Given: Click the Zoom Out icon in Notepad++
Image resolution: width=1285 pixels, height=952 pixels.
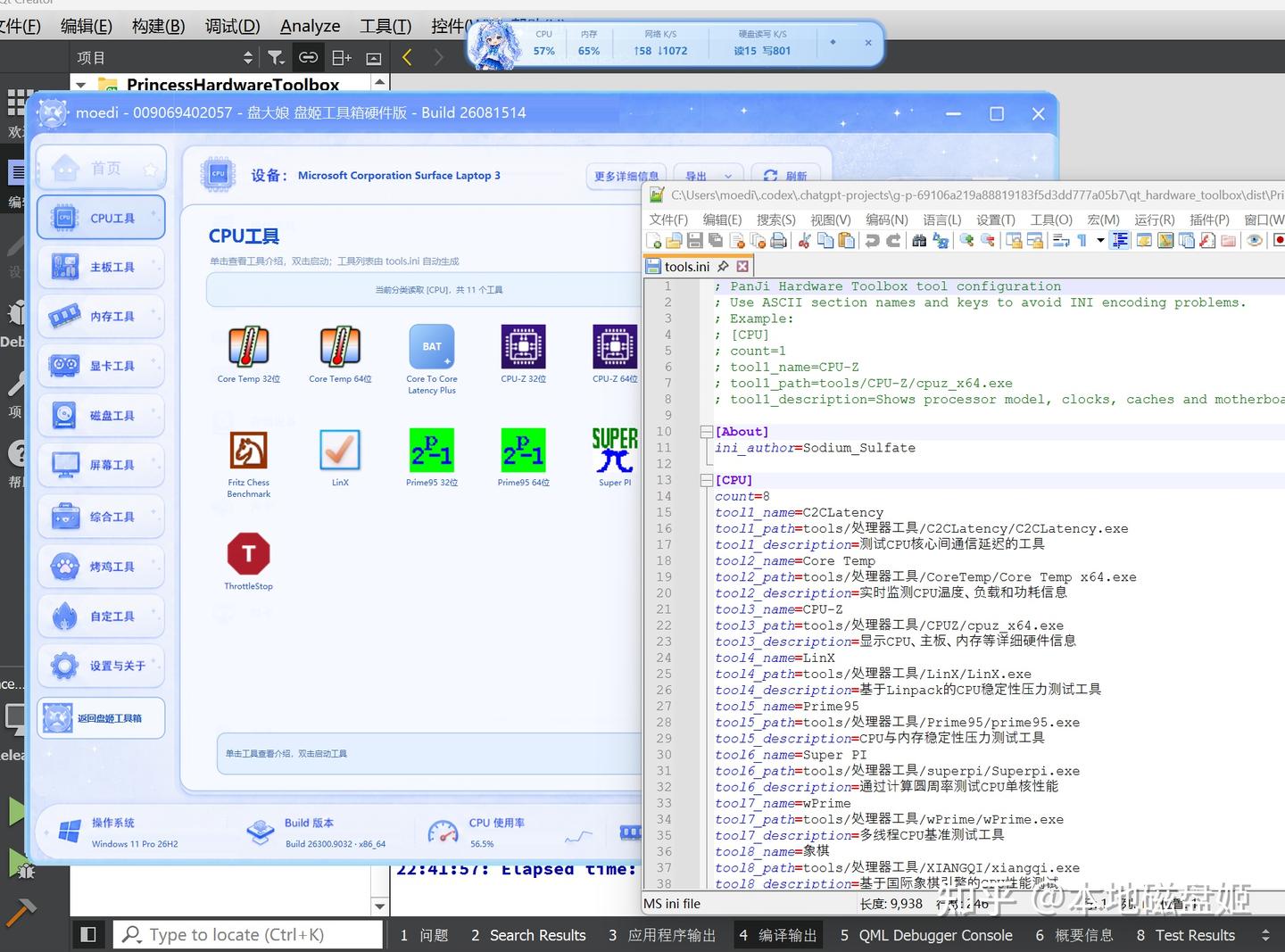Looking at the screenshot, I should point(987,240).
